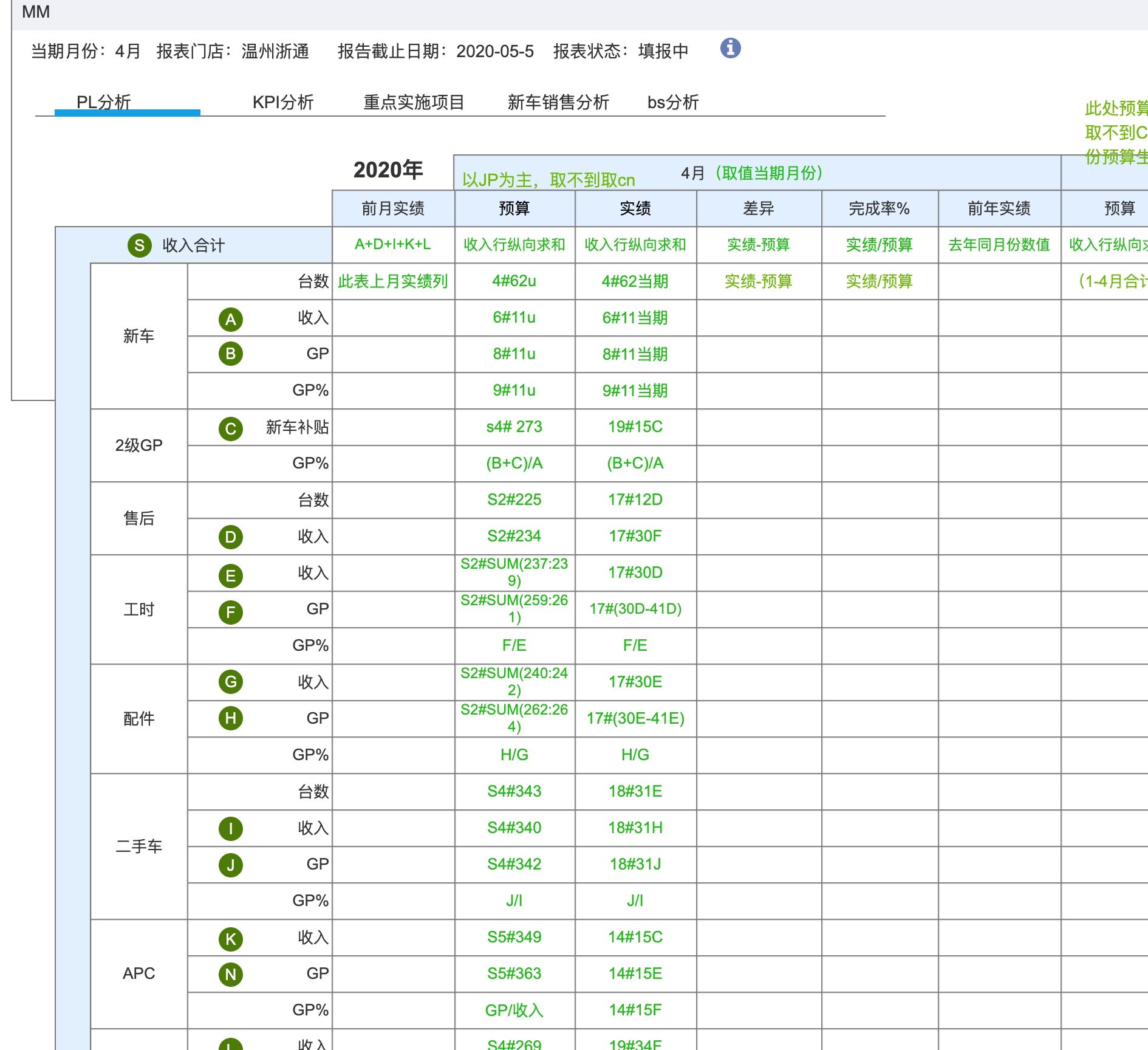Click the 4#62u budget cell

point(514,281)
